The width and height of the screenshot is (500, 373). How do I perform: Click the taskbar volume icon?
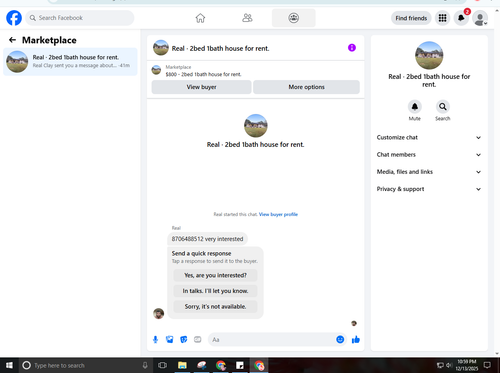click(449, 365)
